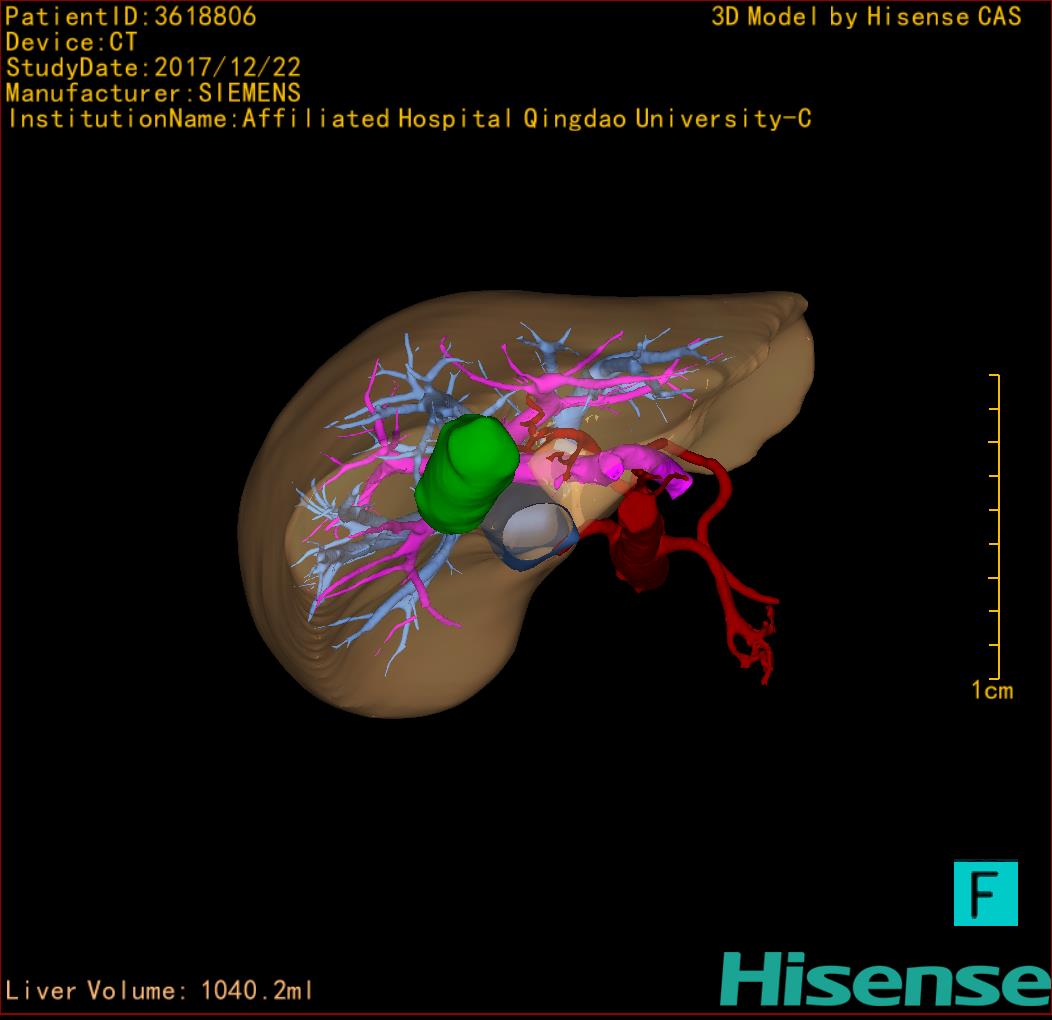Click the cyan F orientation marker

click(985, 893)
